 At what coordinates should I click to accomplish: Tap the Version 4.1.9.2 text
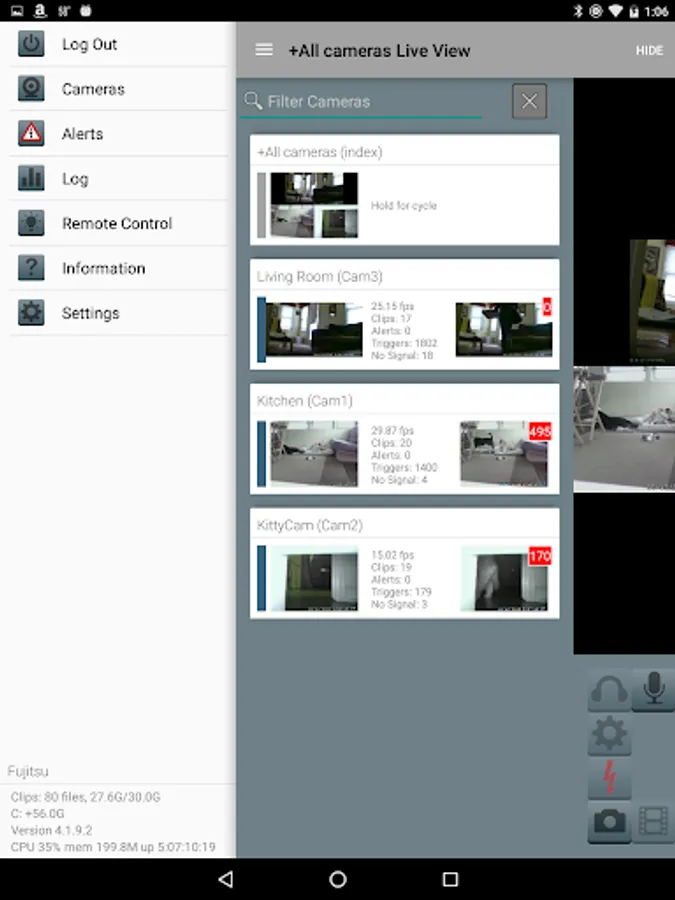tap(52, 830)
